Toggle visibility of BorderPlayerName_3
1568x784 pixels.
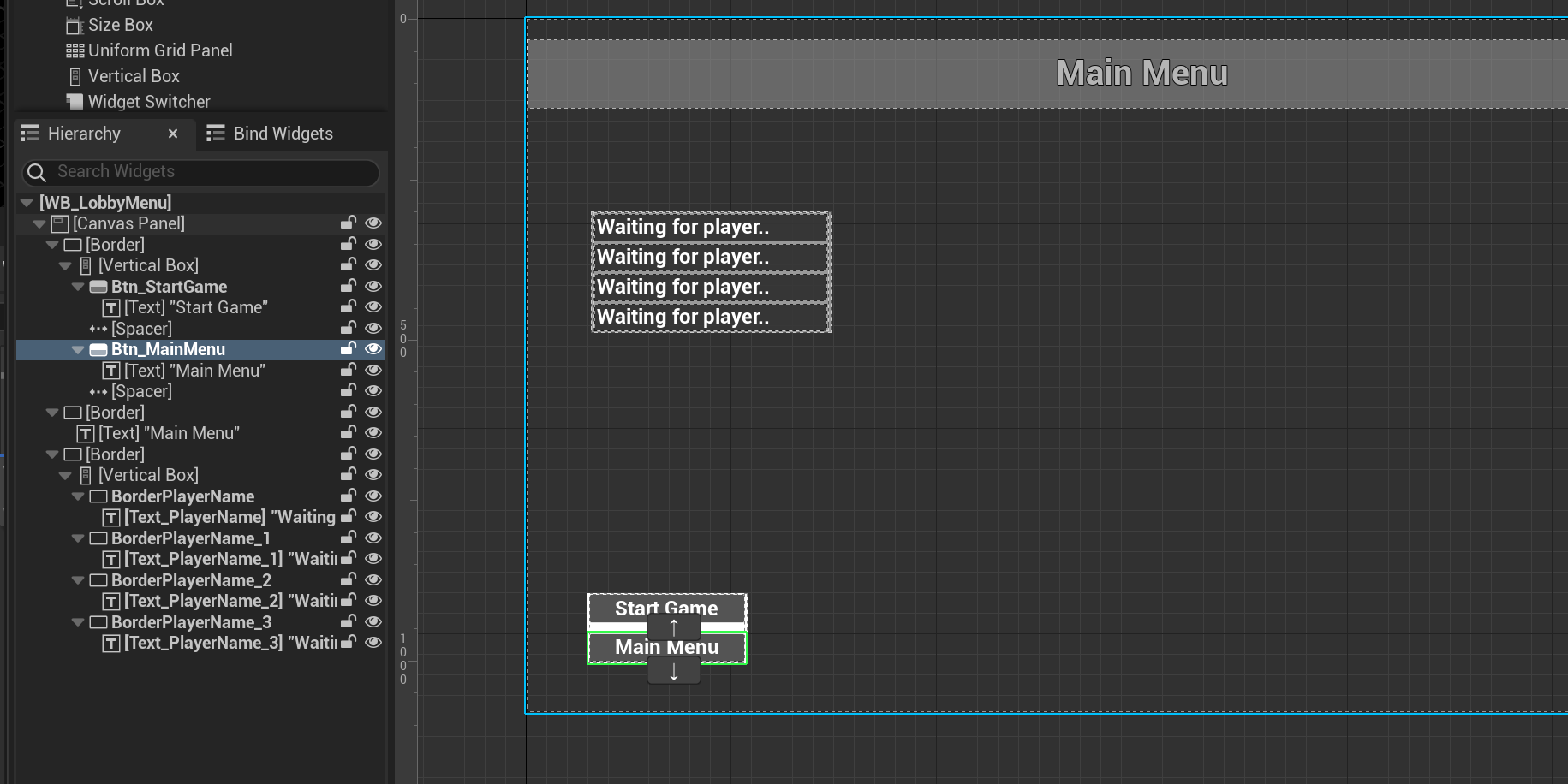tap(373, 622)
